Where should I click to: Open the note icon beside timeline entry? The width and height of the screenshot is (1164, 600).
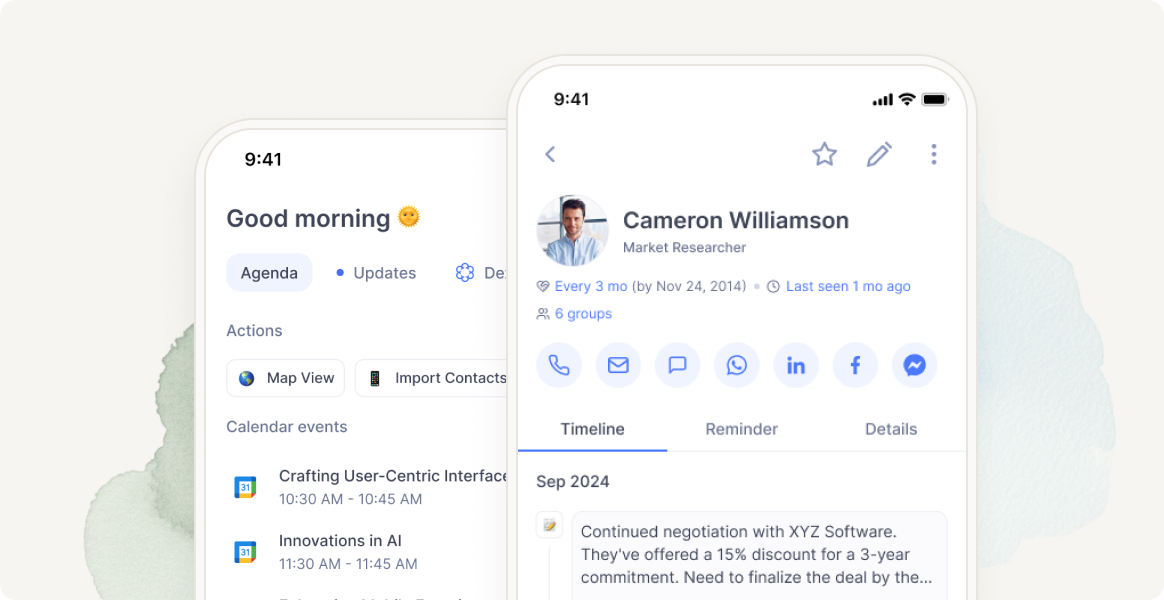549,525
